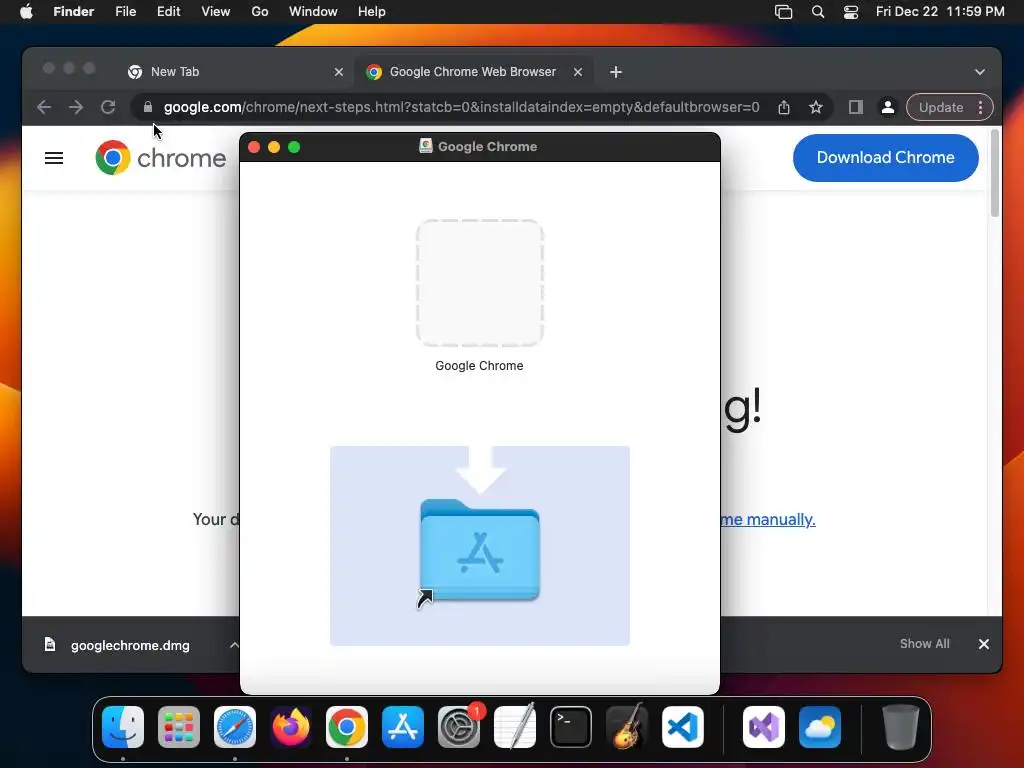
Task: Open the Chrome profile menu
Action: point(888,107)
